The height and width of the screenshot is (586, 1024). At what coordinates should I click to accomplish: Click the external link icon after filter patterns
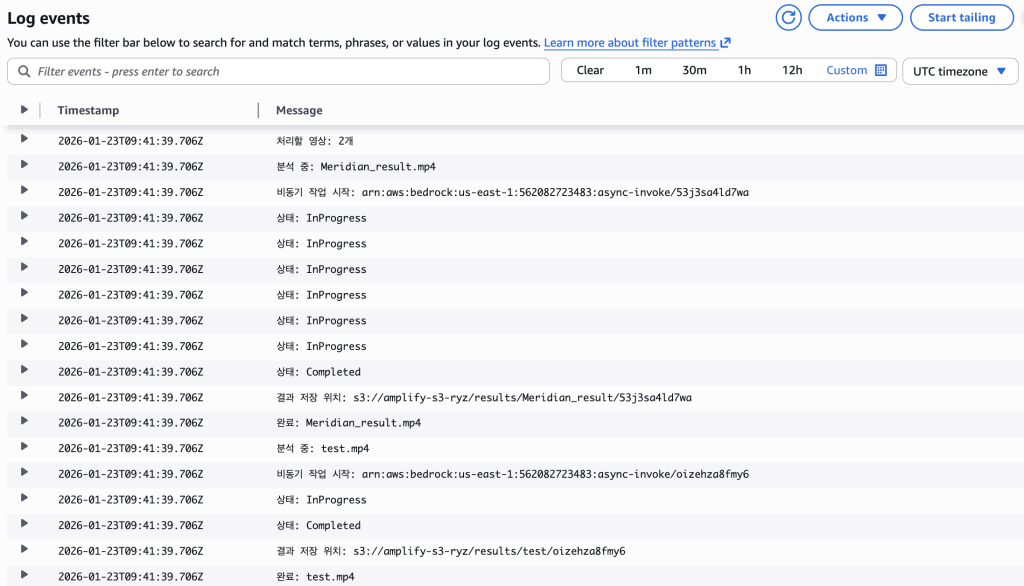[x=725, y=43]
